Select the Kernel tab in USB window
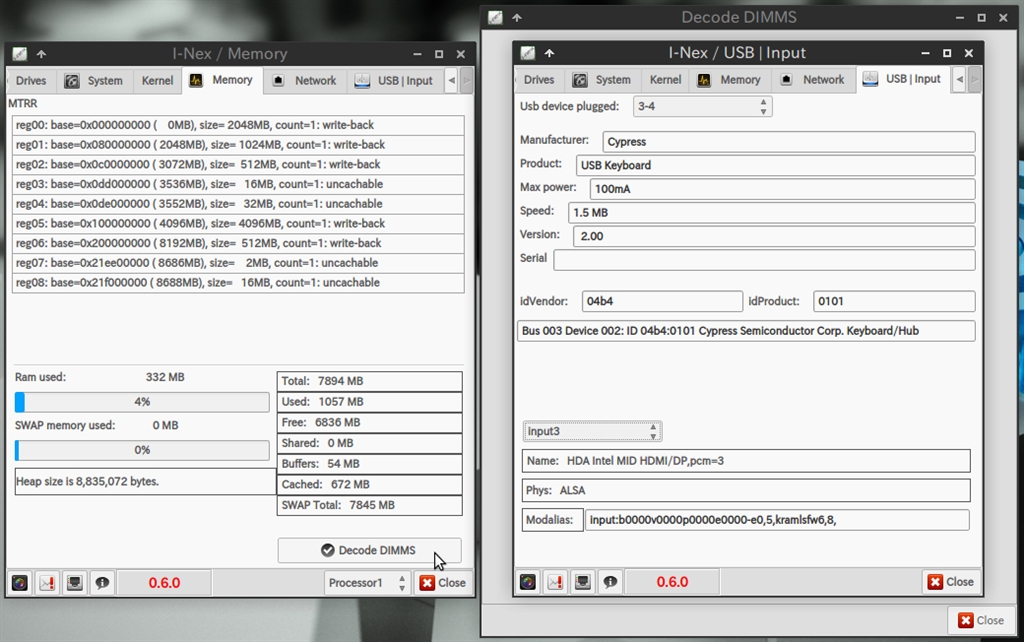The image size is (1024, 642). (665, 80)
